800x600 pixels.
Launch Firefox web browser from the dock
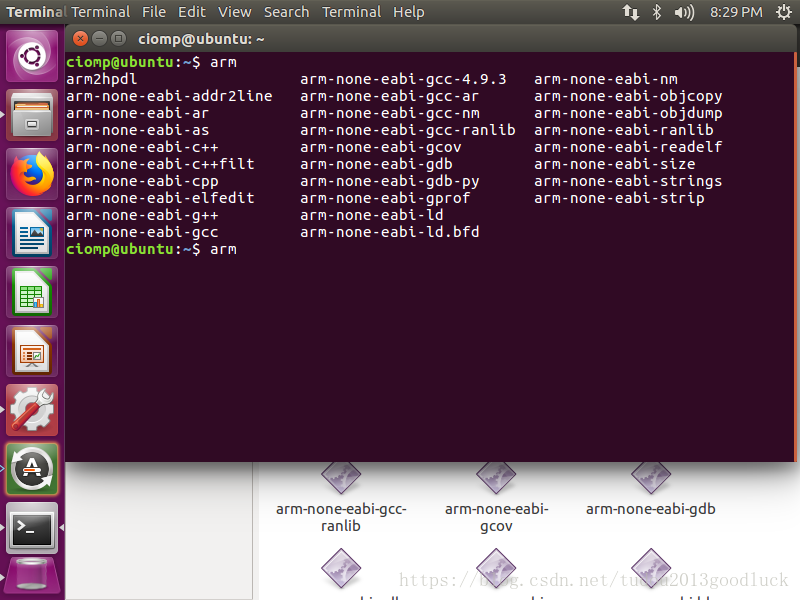(32, 174)
